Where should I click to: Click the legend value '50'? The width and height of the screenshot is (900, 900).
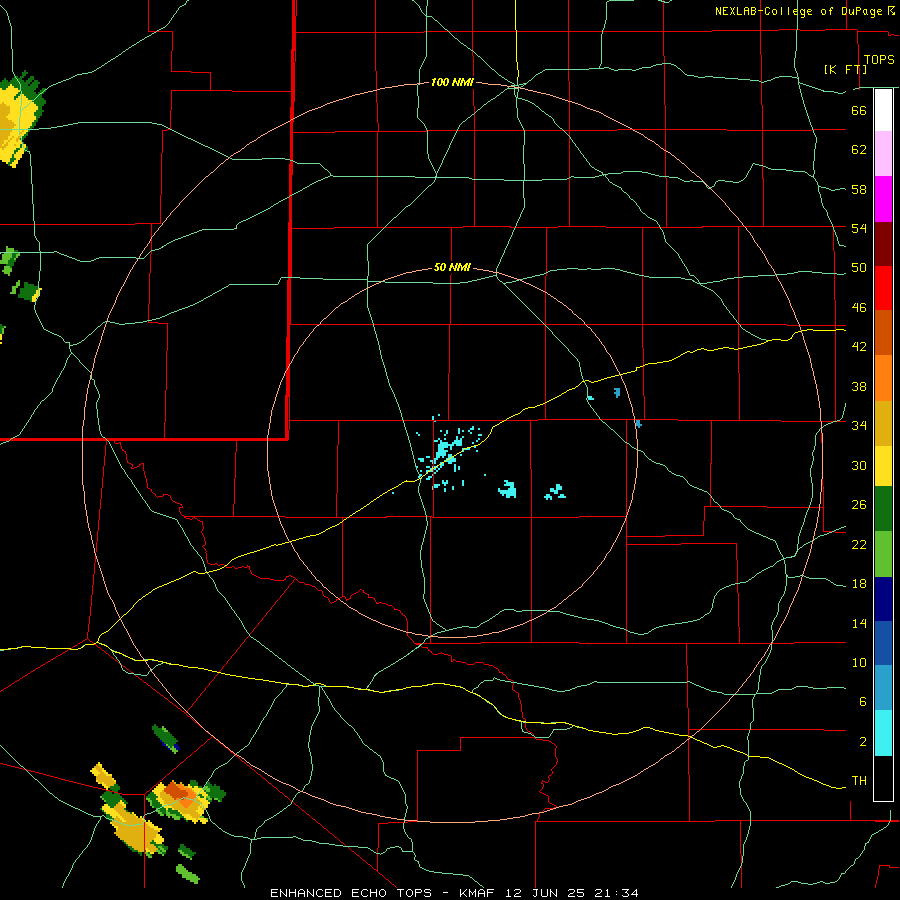tap(859, 268)
